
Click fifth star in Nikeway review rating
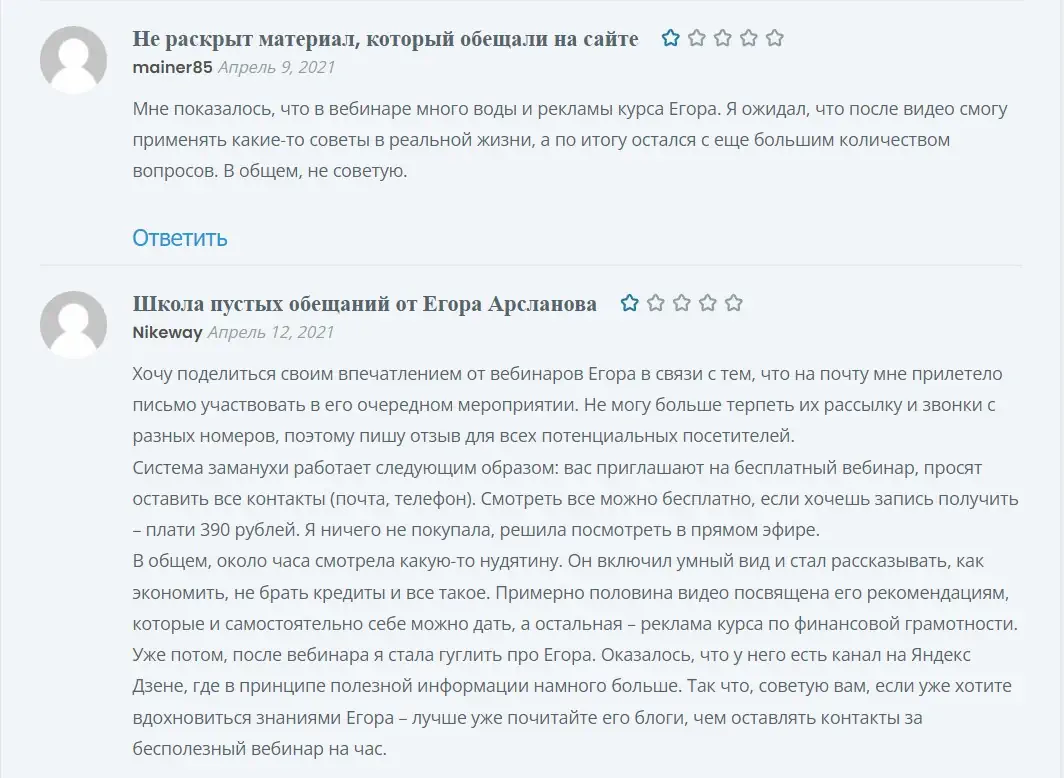(x=734, y=303)
